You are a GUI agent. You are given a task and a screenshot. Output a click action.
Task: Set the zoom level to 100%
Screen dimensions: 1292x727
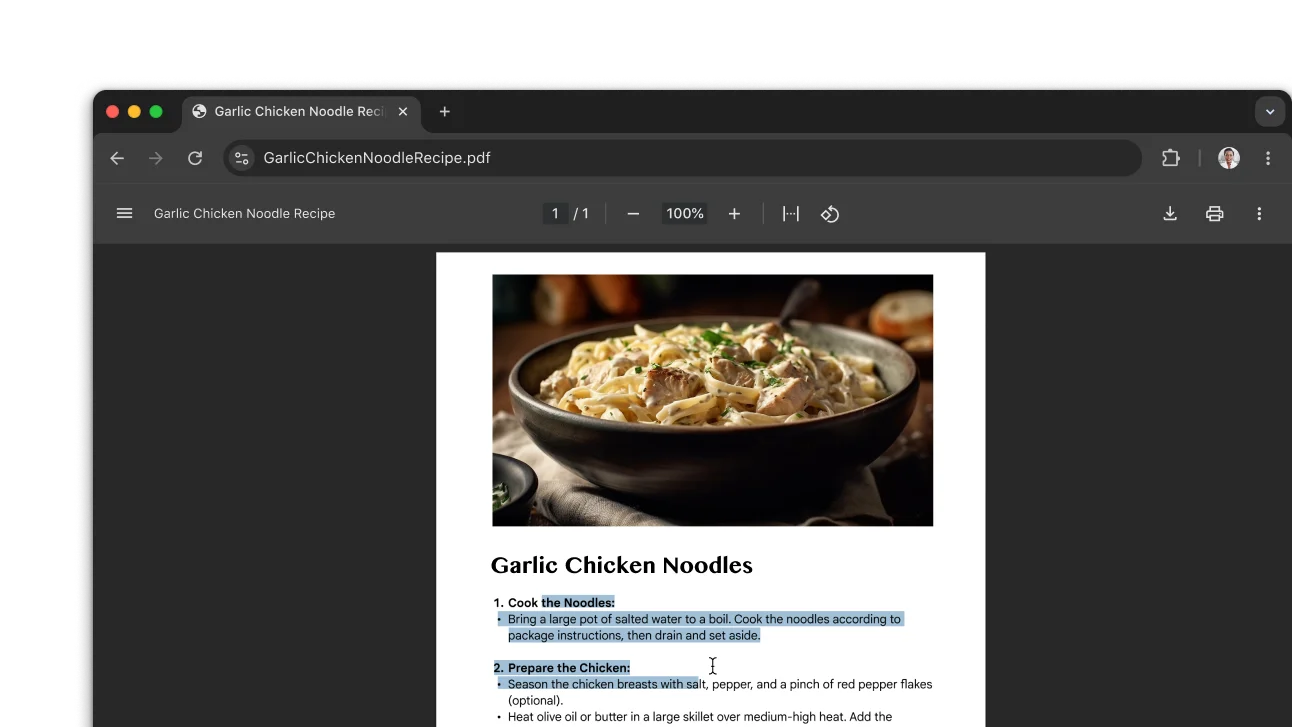click(x=684, y=213)
